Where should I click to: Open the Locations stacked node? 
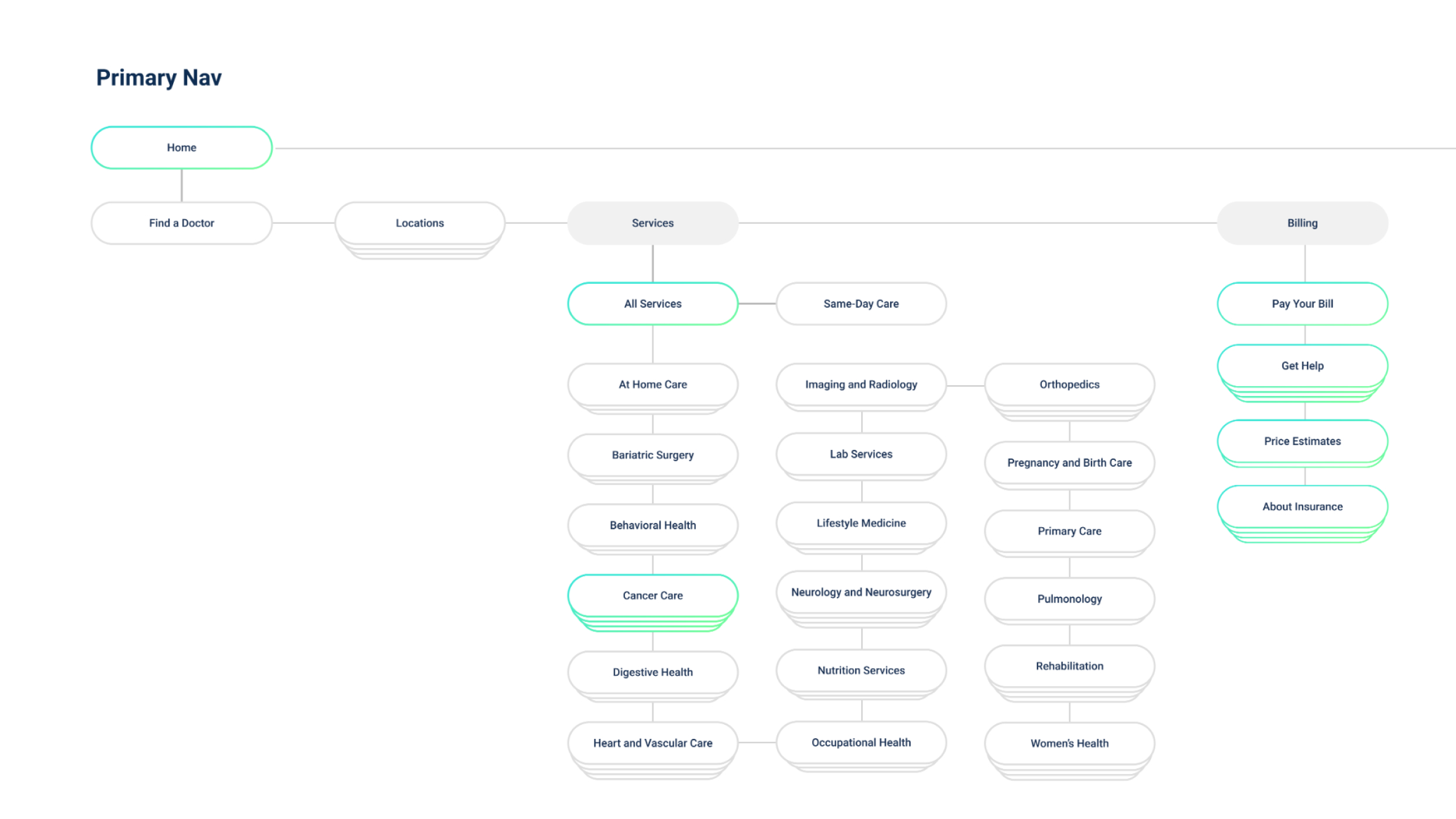click(420, 223)
